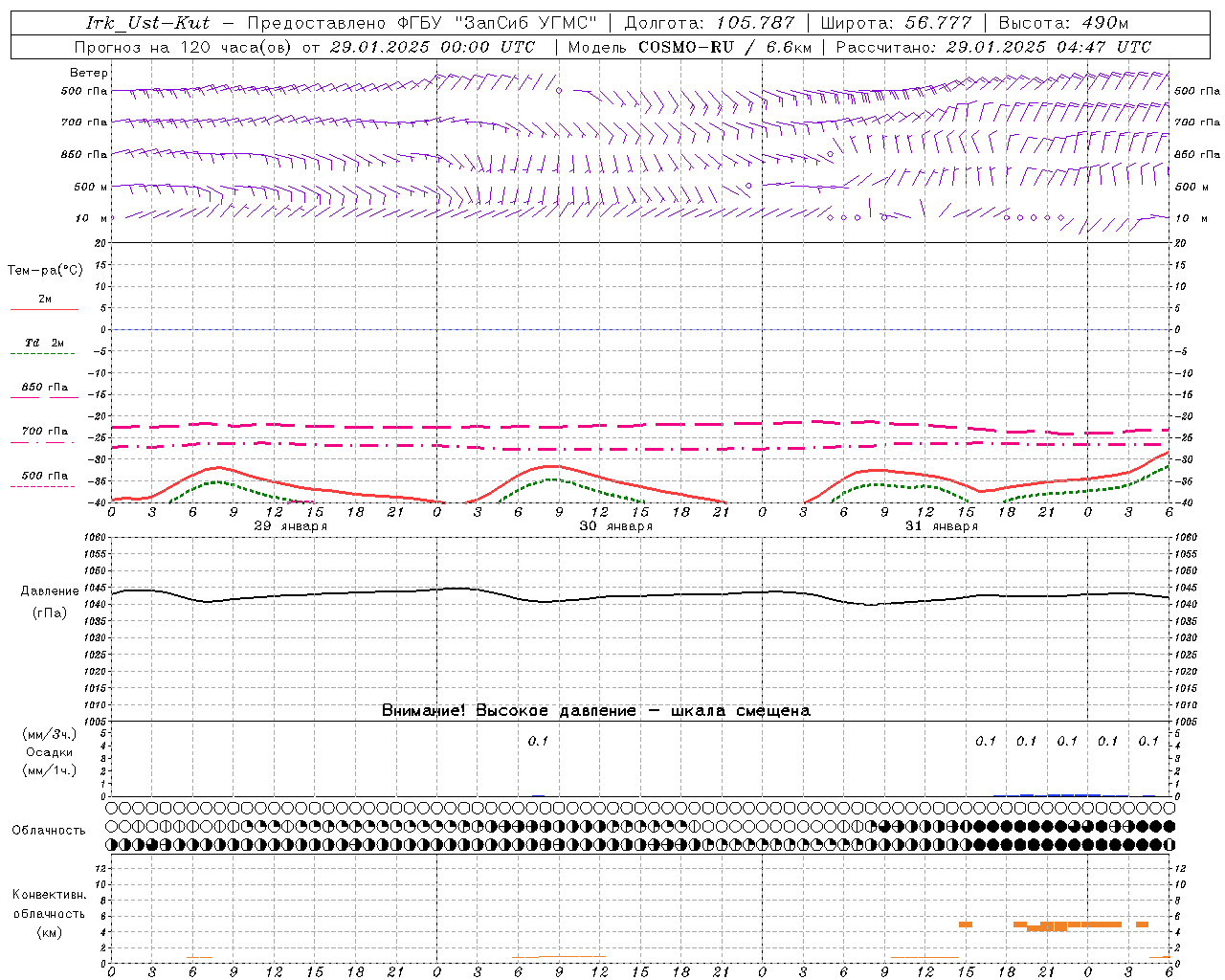This screenshot has width=1225, height=980.
Task: Click the pink dash-dot 700 гПа temperature line
Action: click(641, 447)
